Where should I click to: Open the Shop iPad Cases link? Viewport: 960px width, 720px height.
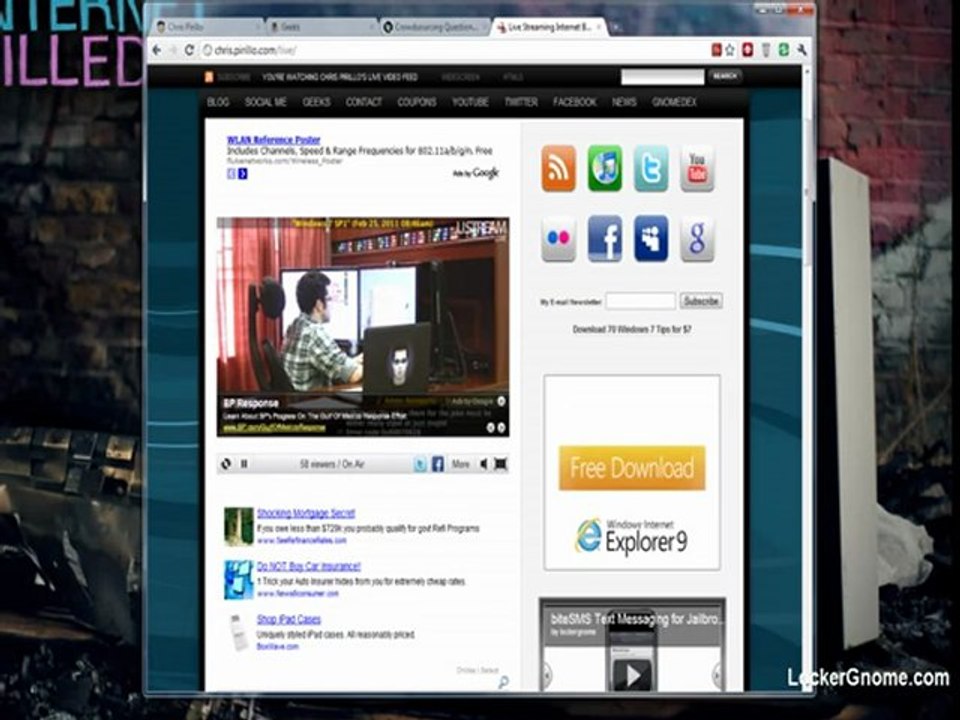(x=288, y=620)
